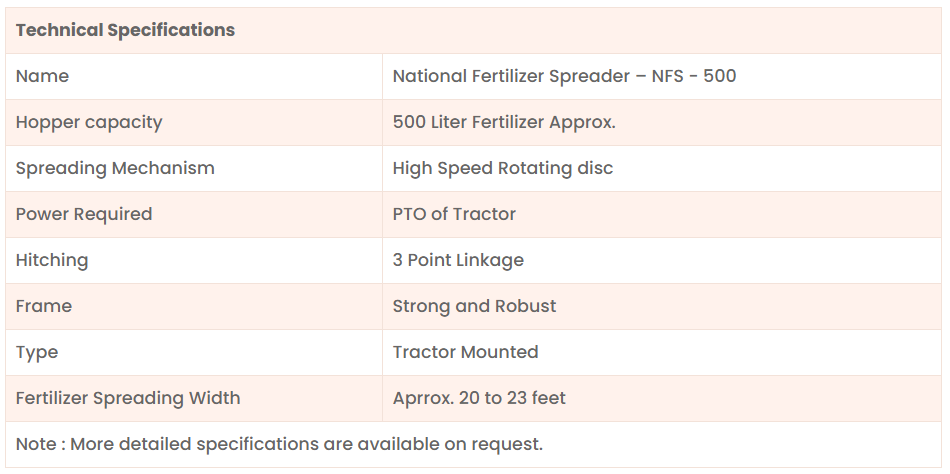Click the 500 Liter Fertilizer Approx. value
Screen dimensions: 950x474
(504, 122)
